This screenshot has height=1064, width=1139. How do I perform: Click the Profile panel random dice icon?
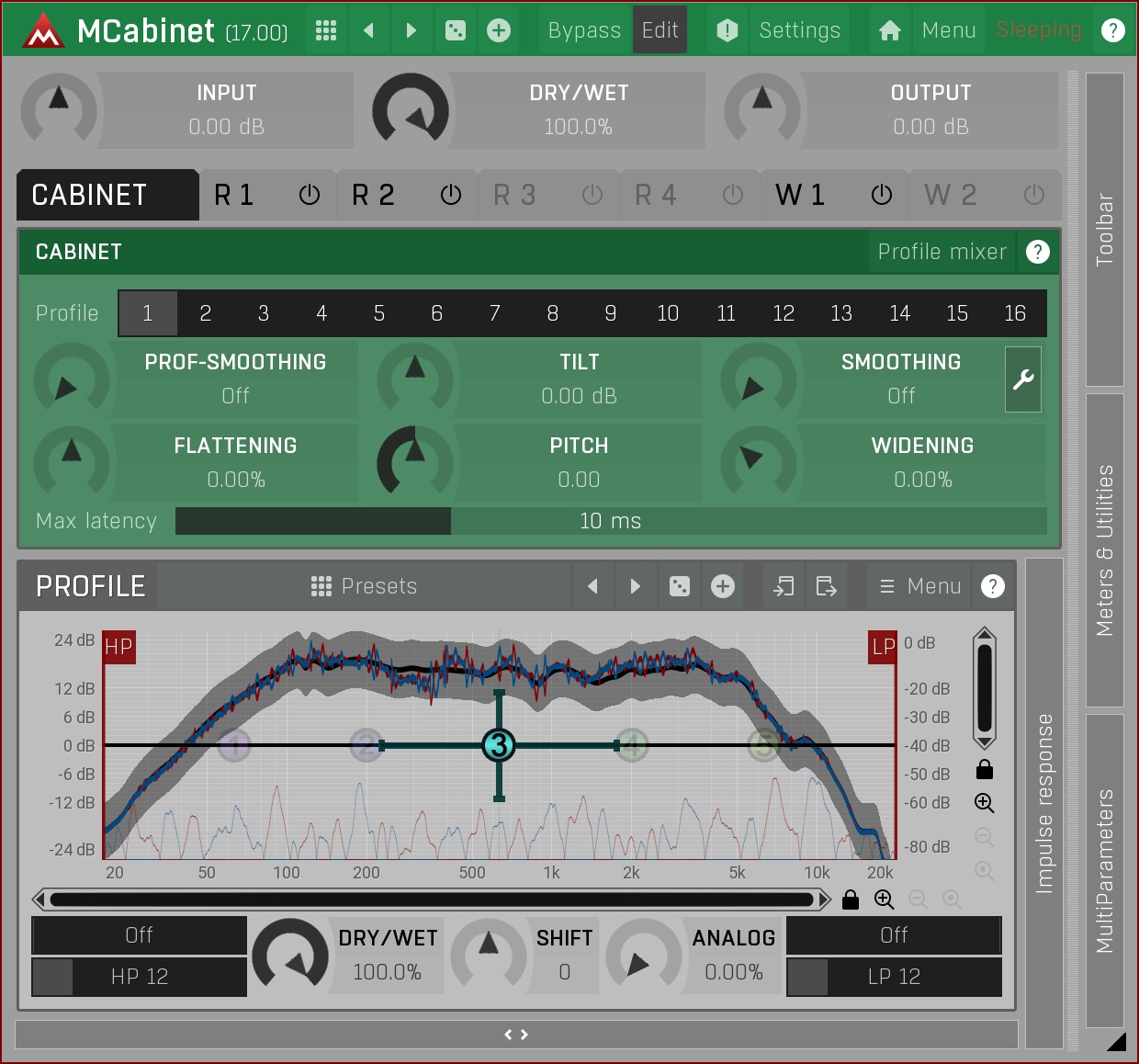(x=680, y=586)
